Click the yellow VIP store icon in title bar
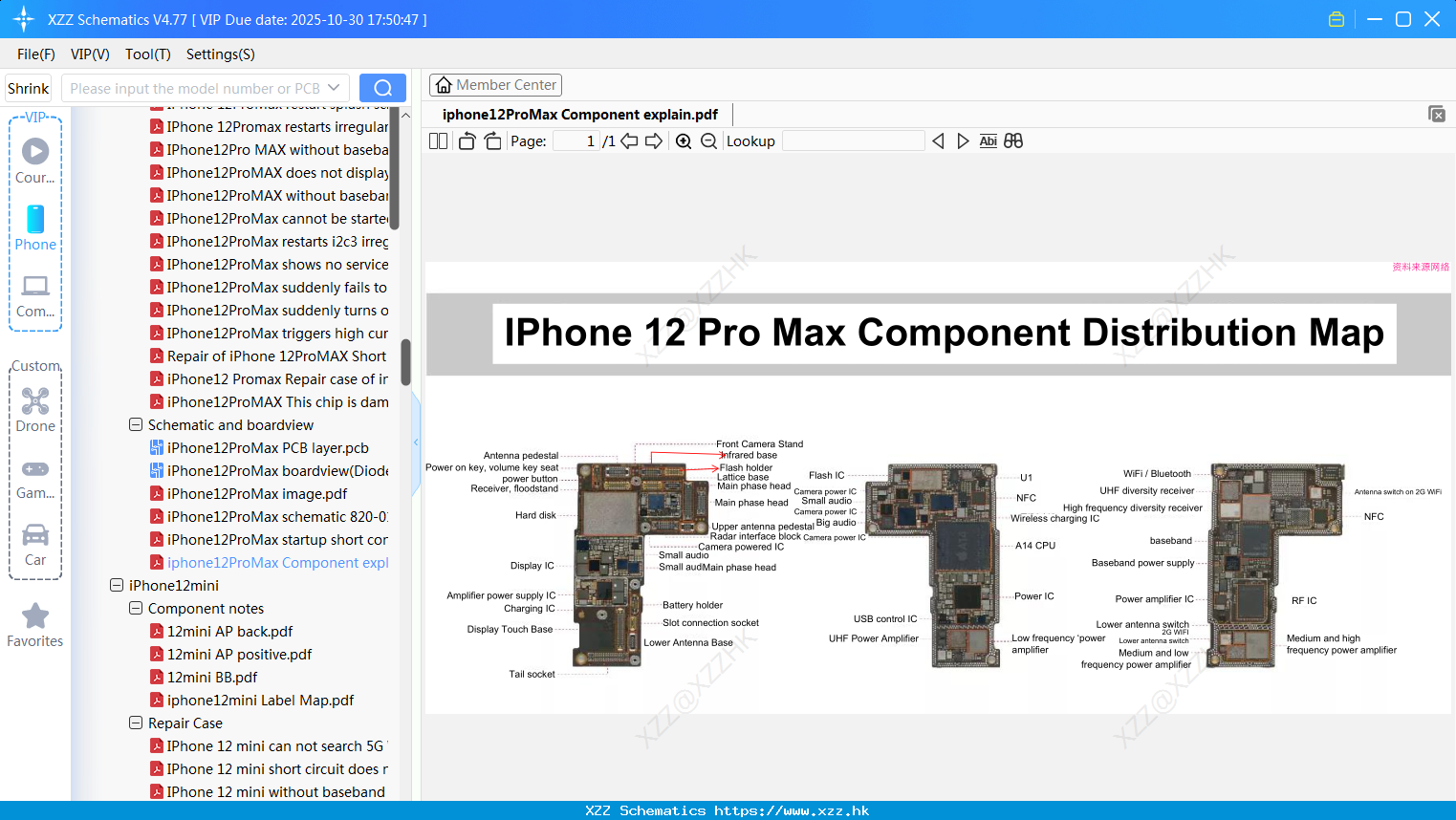 click(x=1336, y=19)
